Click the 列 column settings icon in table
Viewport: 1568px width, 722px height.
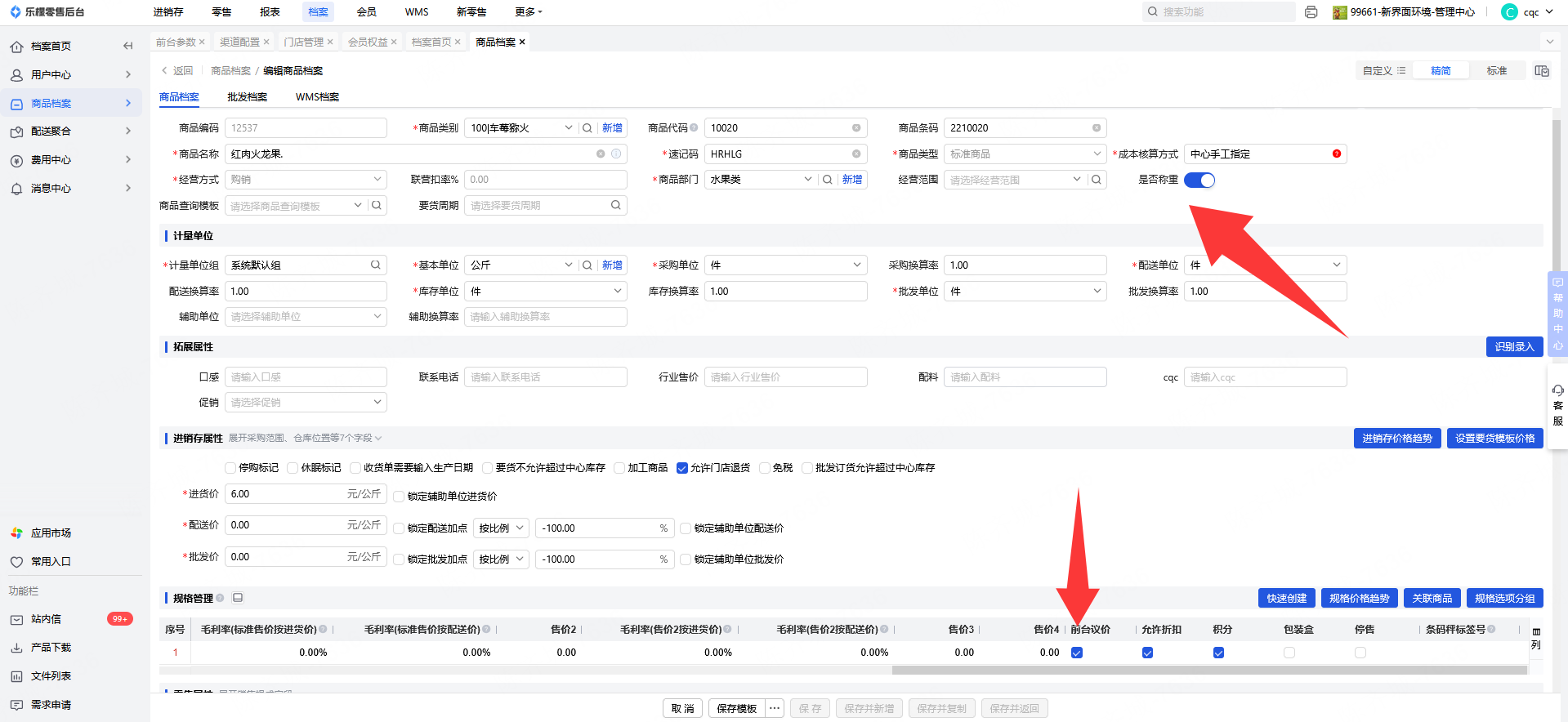tap(1536, 639)
